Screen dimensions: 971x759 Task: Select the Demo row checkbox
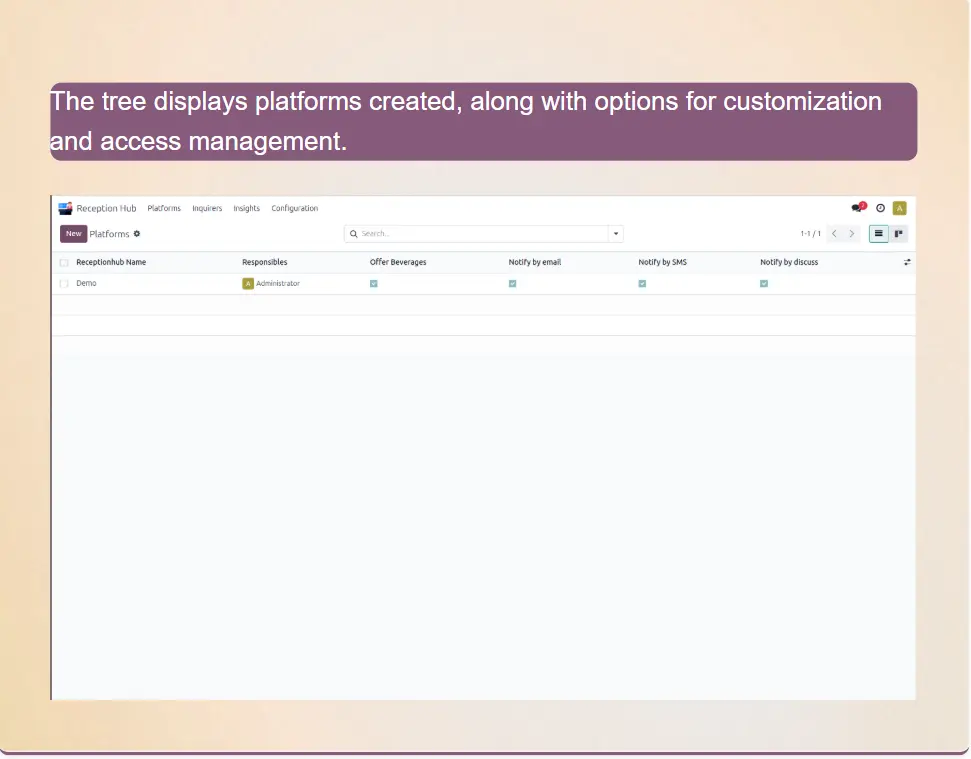(x=64, y=284)
